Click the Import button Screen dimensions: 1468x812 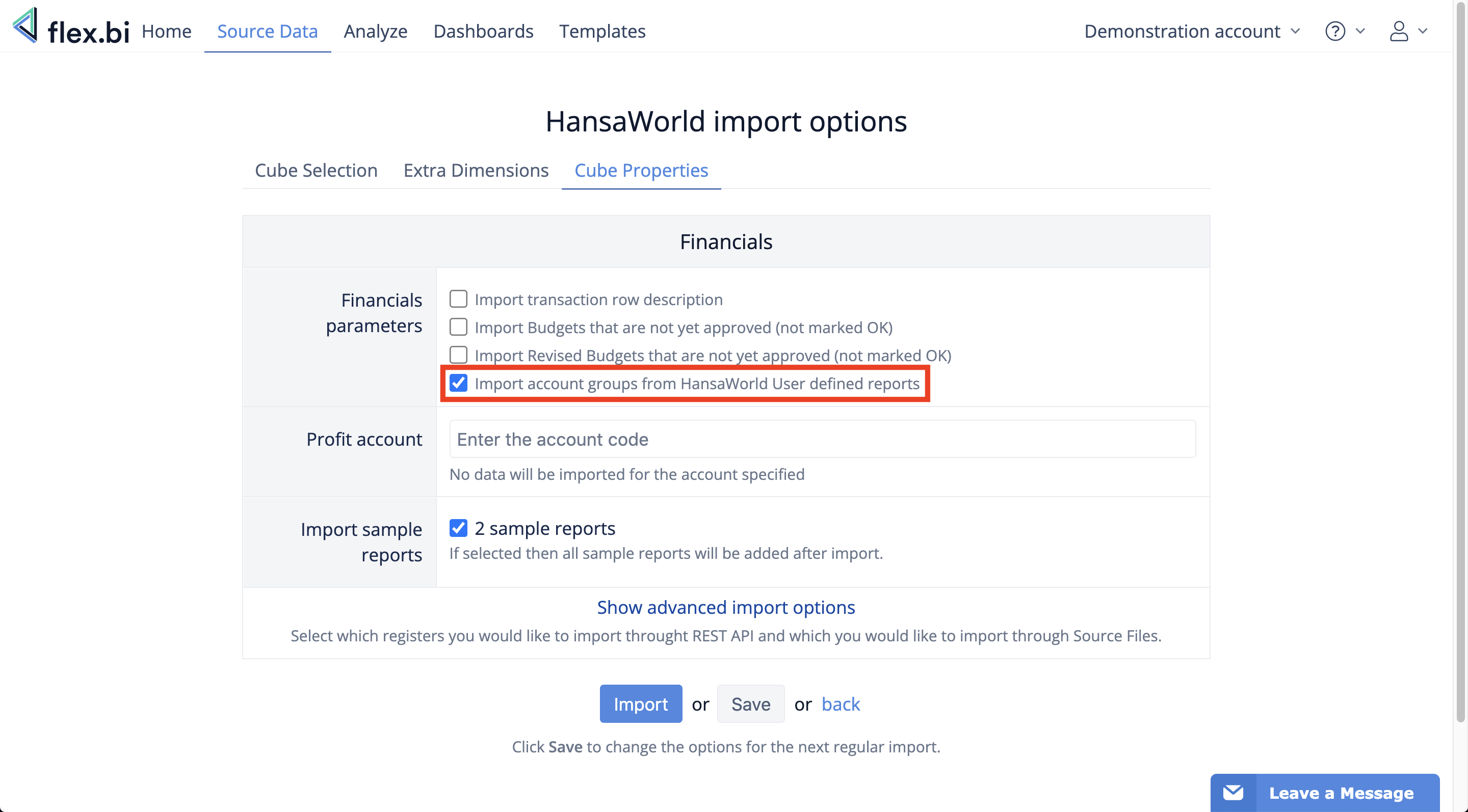point(641,704)
